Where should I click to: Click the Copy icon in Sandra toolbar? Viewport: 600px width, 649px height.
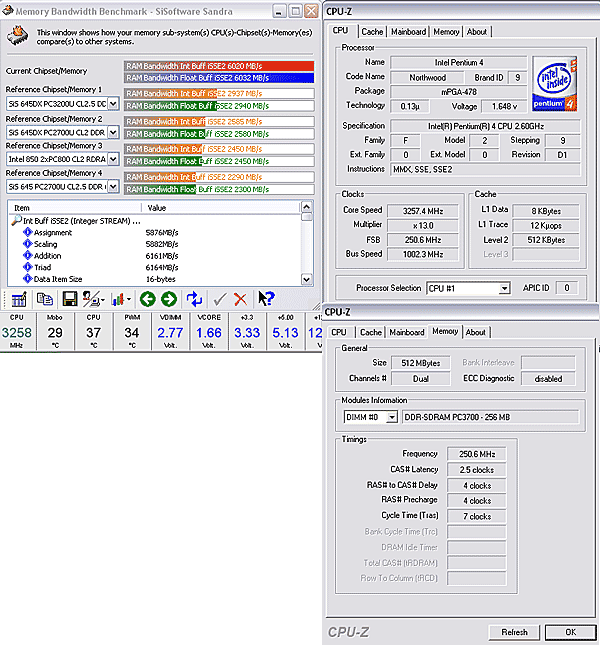pos(45,299)
